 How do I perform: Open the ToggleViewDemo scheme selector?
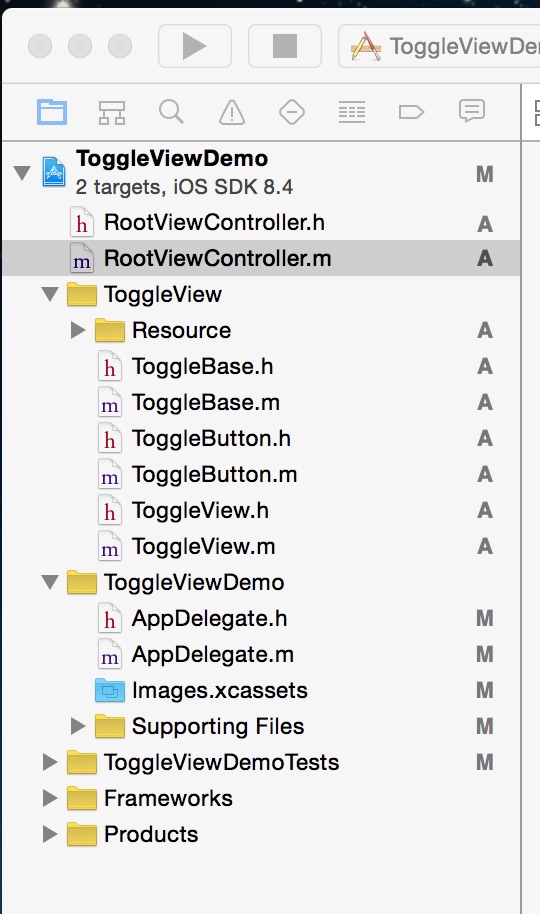(x=440, y=46)
